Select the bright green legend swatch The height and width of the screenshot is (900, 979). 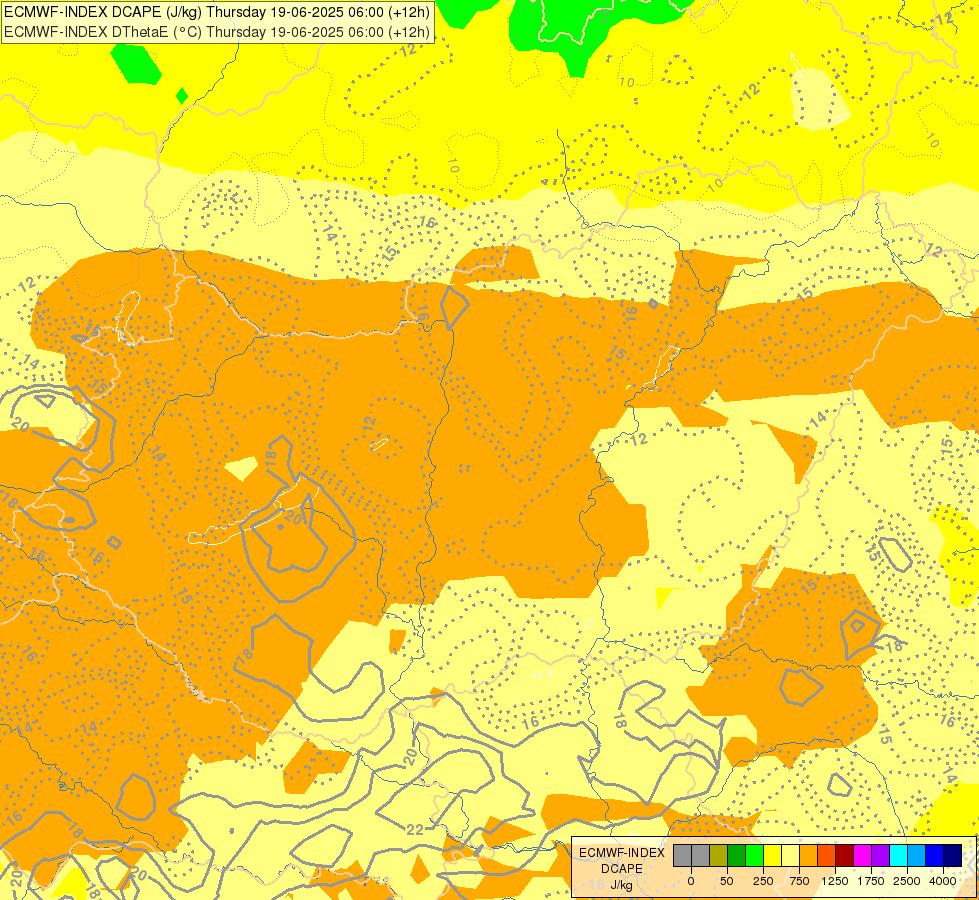(755, 856)
